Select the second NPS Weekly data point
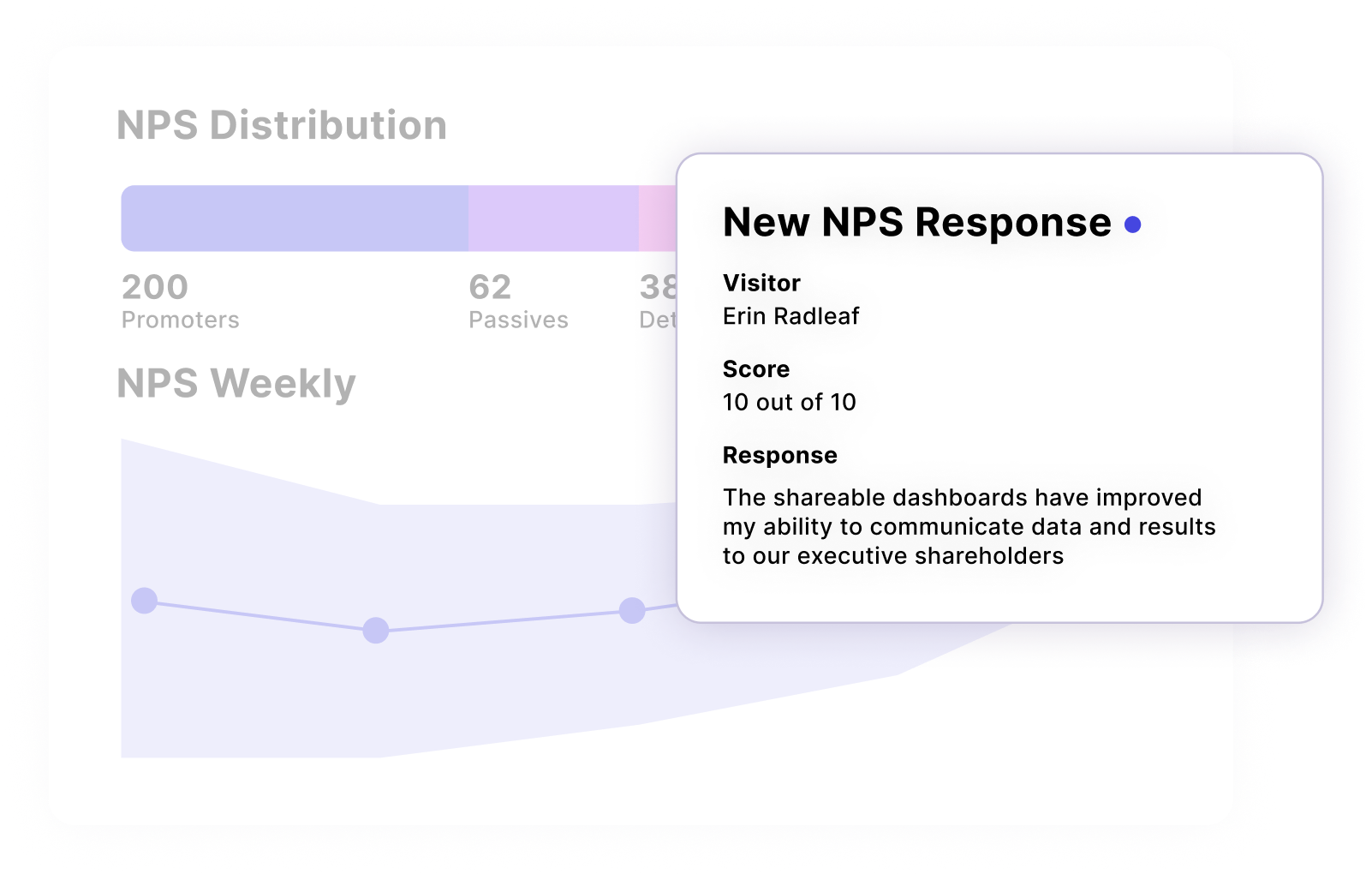Image resolution: width=1372 pixels, height=886 pixels. click(x=376, y=630)
